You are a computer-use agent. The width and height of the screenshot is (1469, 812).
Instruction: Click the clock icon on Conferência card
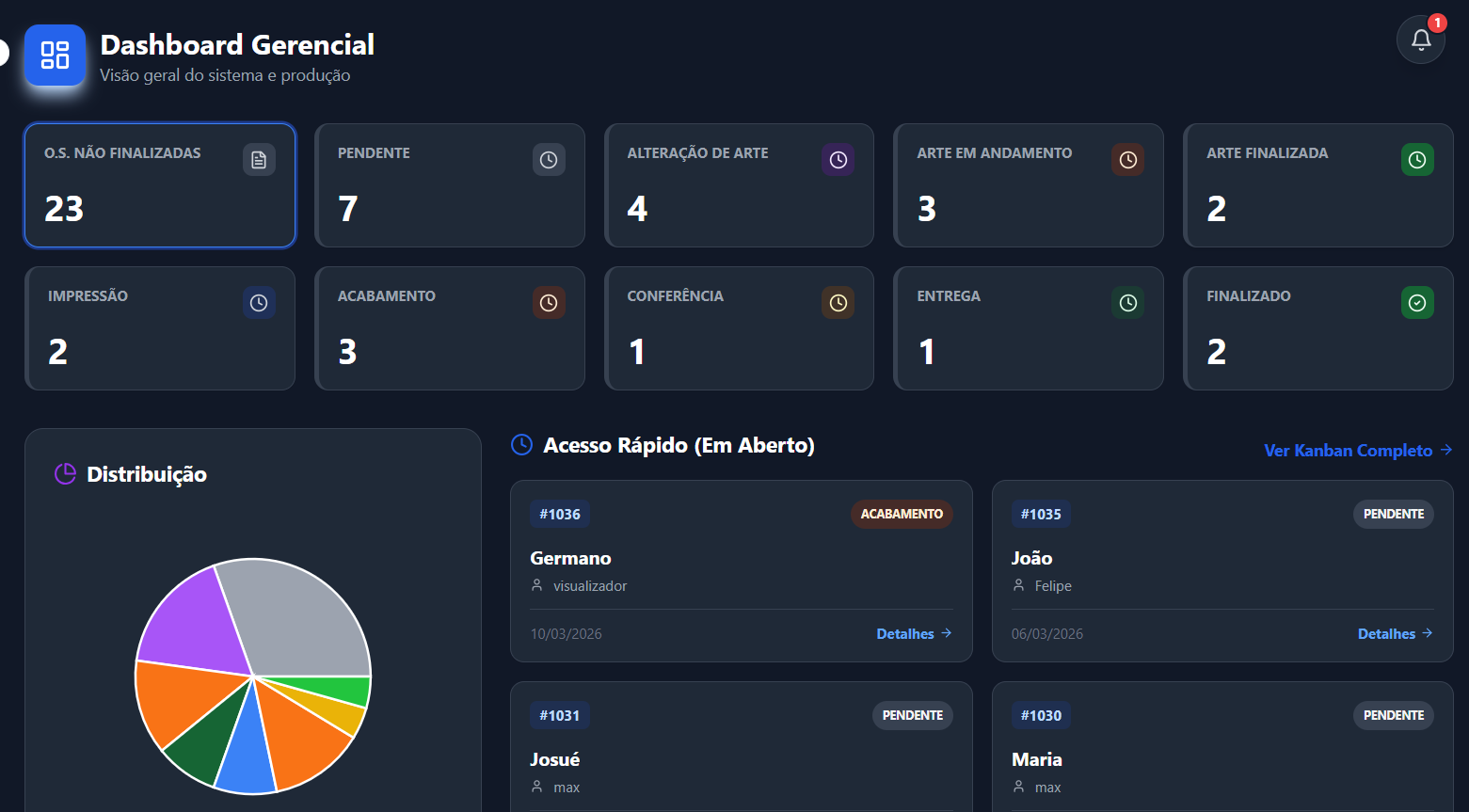pos(838,303)
